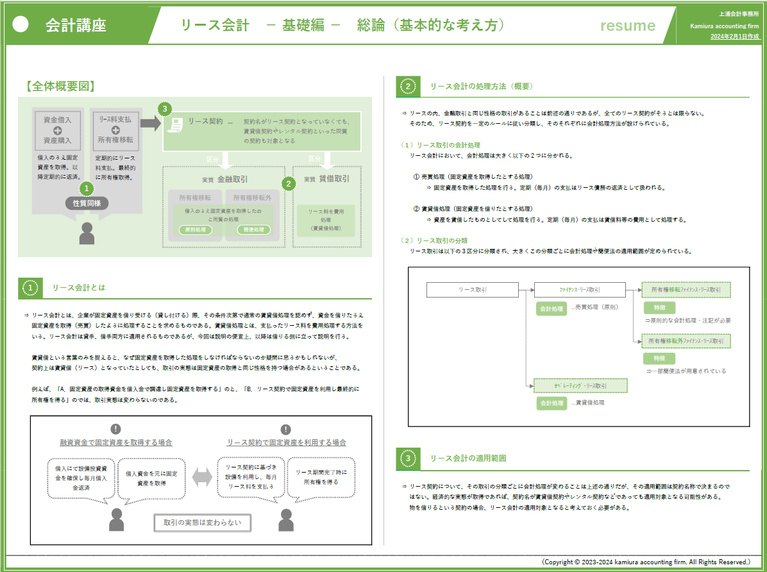Click the （2）リース取引の分類 subheading
Image resolution: width=767 pixels, height=572 pixels.
click(x=434, y=240)
